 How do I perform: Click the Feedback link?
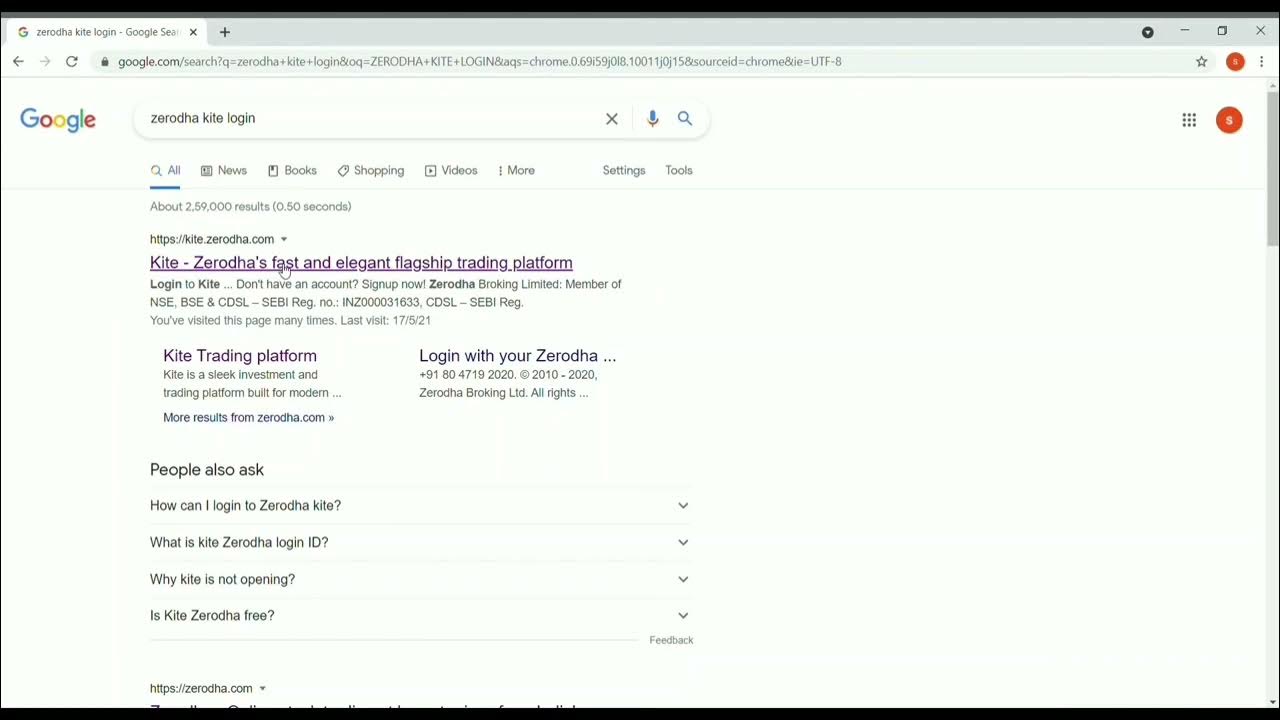point(671,640)
